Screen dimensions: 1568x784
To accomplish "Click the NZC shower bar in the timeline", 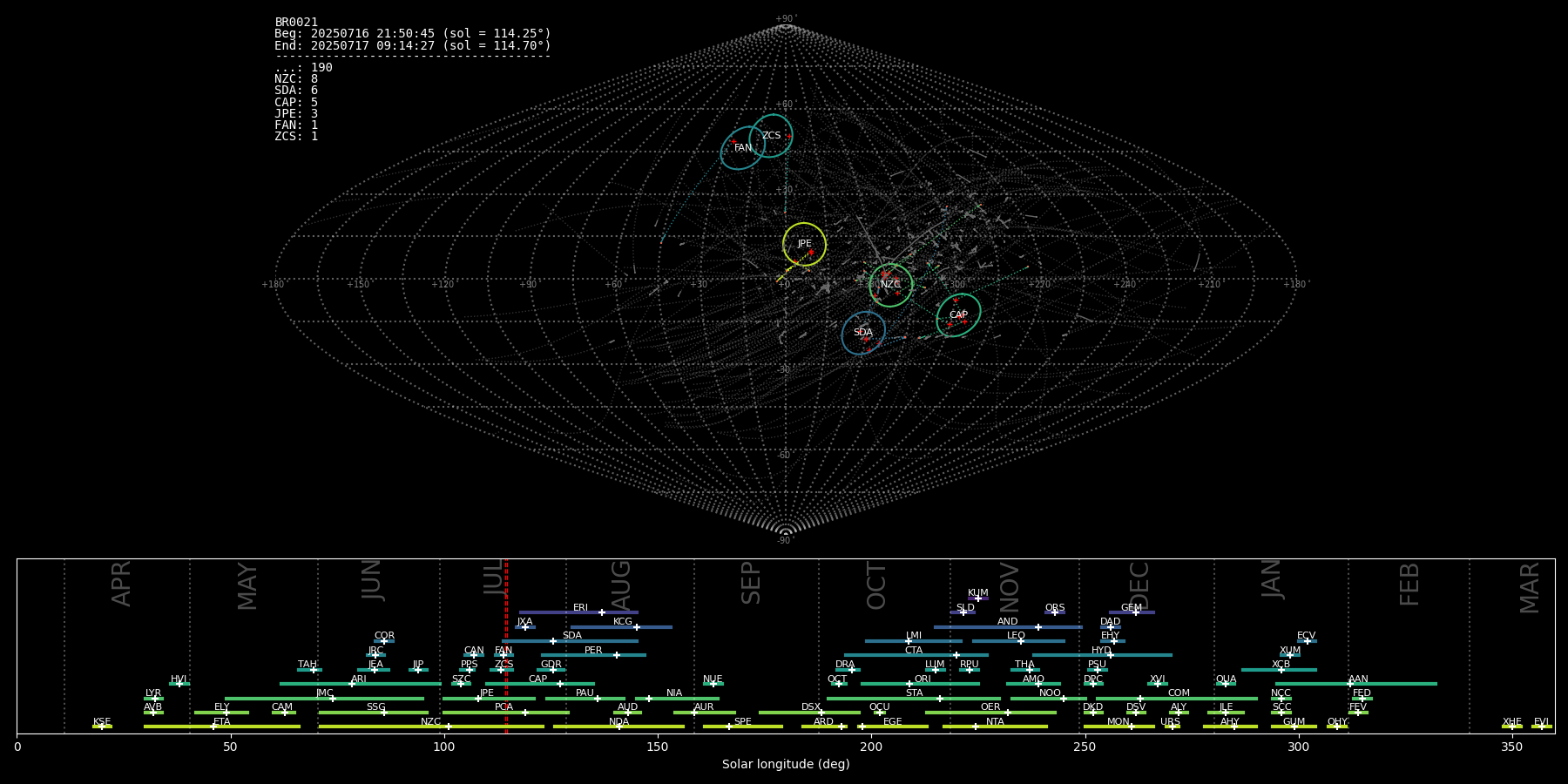I will (431, 727).
